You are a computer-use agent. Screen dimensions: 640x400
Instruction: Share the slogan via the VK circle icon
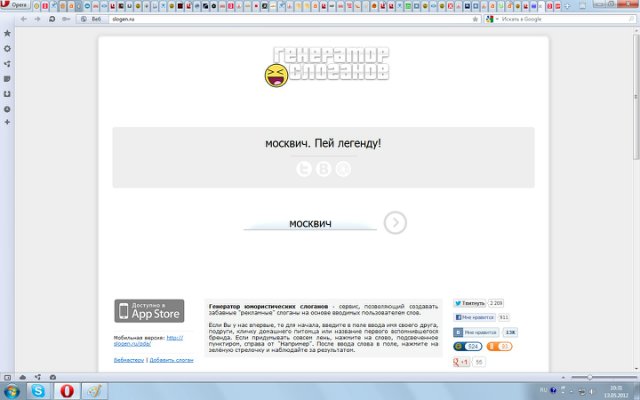tap(323, 170)
